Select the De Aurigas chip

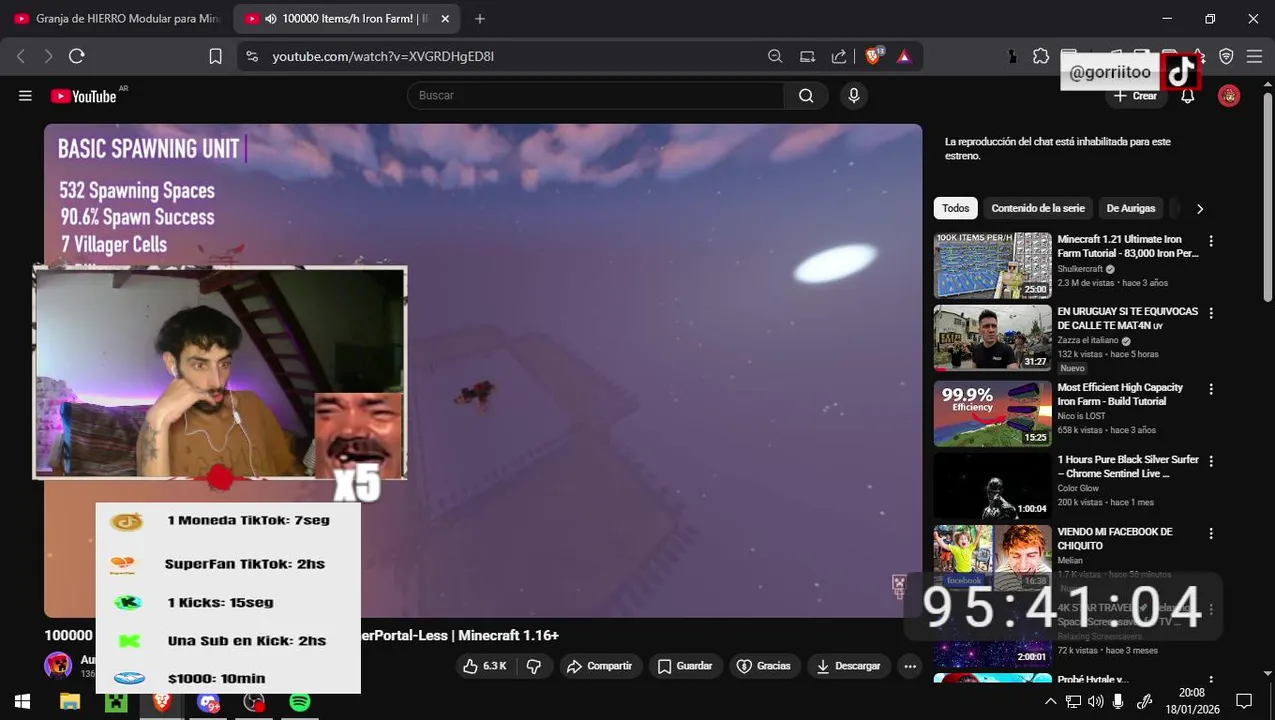pos(1131,208)
